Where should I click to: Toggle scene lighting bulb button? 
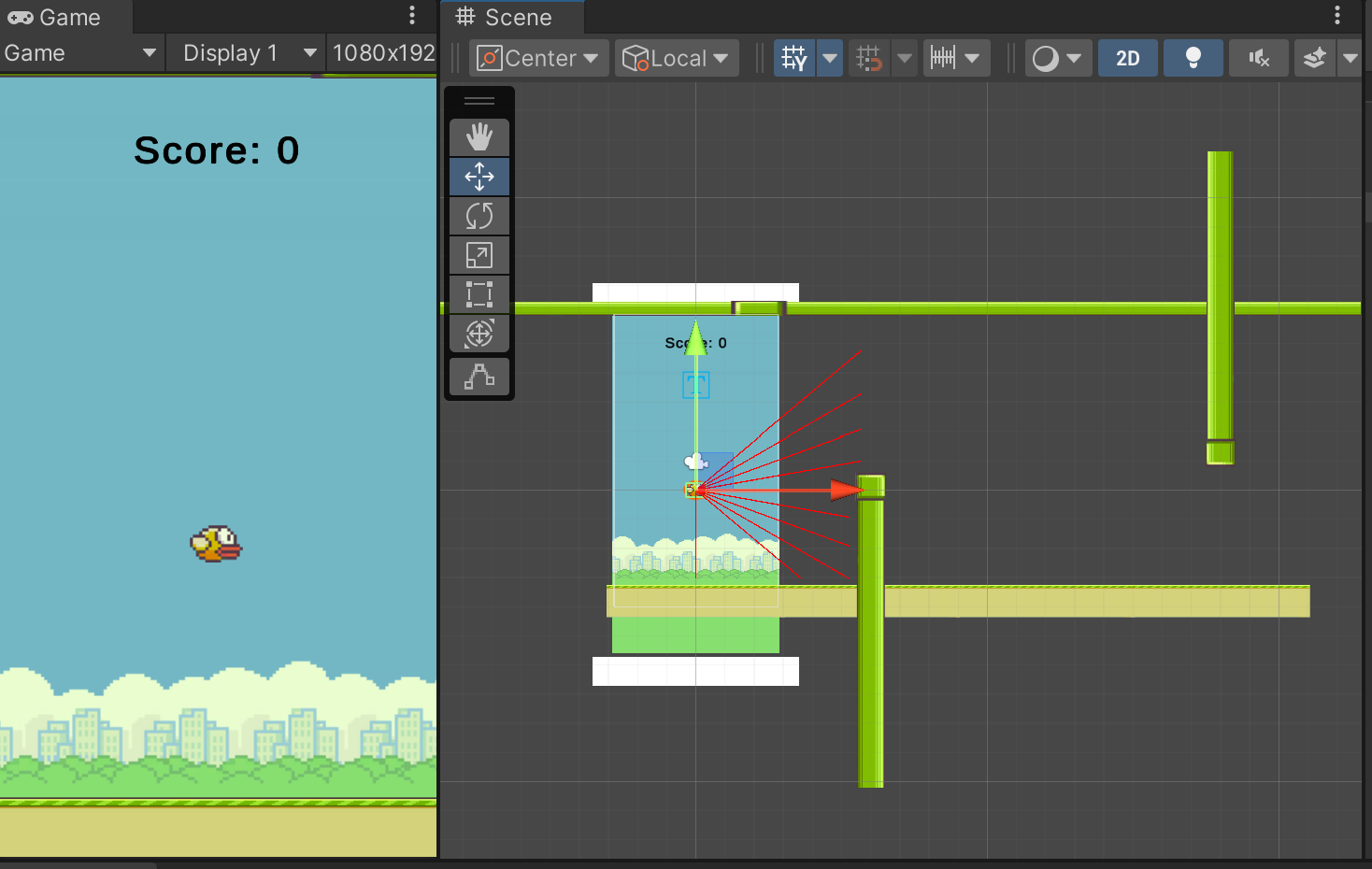(x=1193, y=59)
